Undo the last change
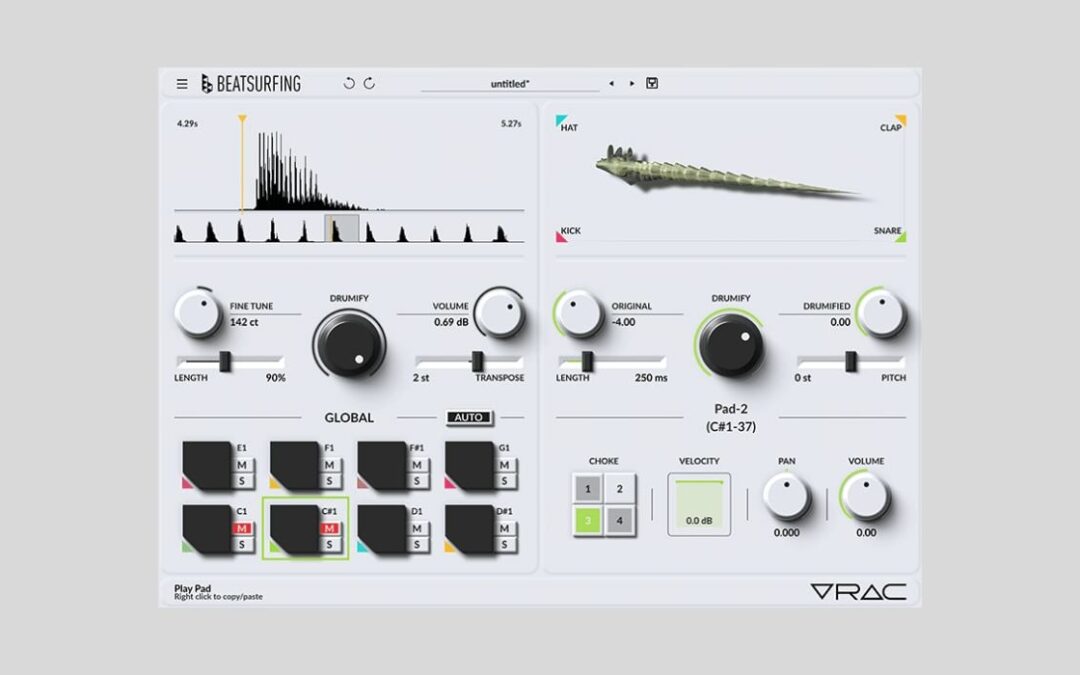1080x675 pixels. click(349, 83)
